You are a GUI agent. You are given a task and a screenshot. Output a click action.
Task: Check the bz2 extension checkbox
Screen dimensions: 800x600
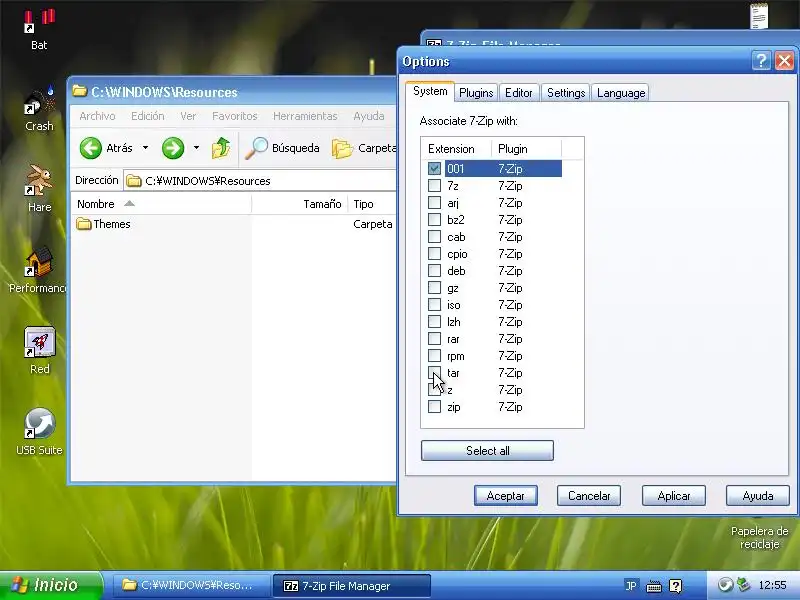pyautogui.click(x=434, y=219)
